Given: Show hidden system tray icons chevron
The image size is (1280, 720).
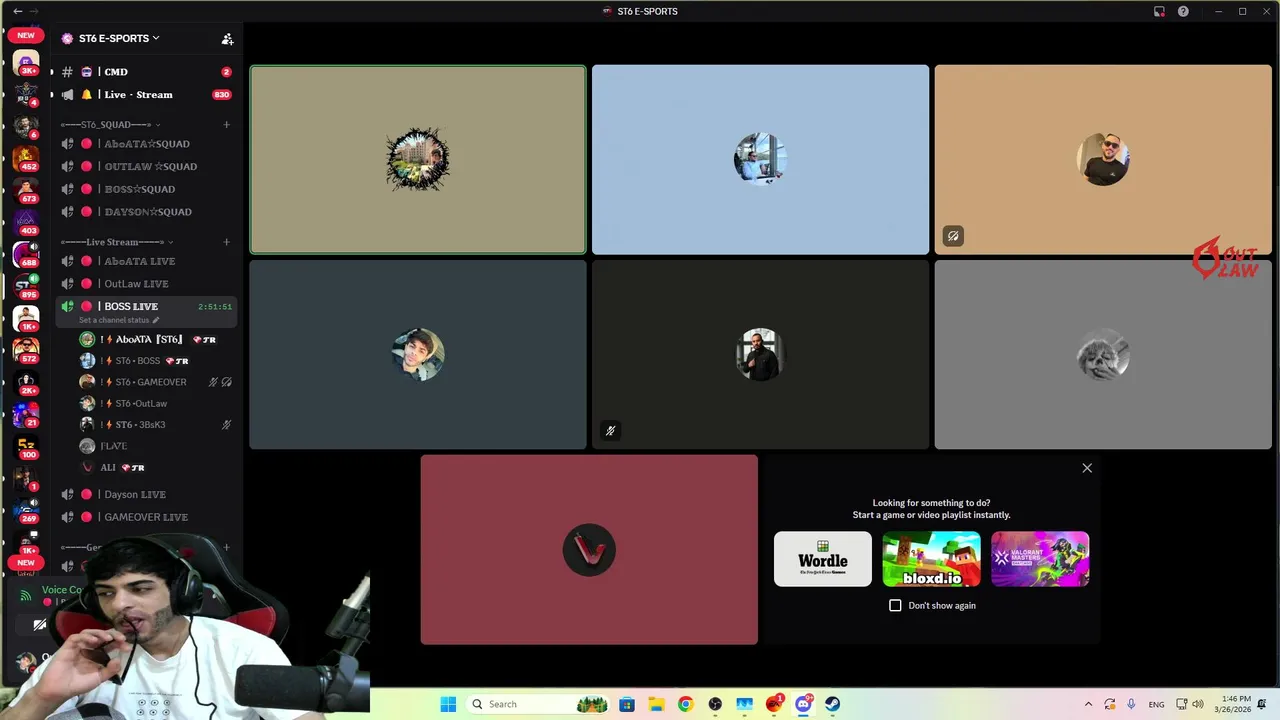Looking at the screenshot, I should 1088,704.
